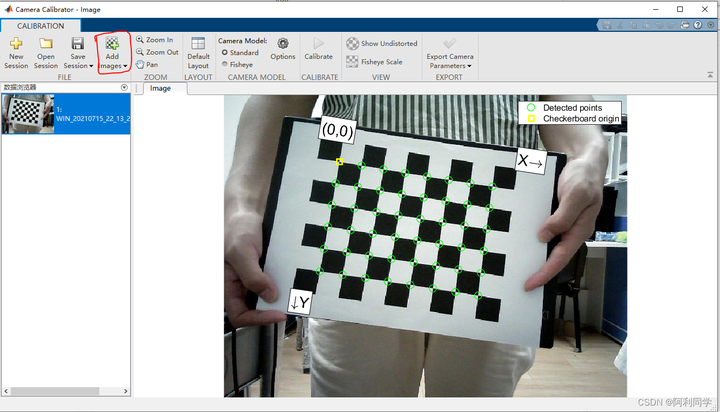
Task: Click the data browser panel title
Action: [20, 87]
